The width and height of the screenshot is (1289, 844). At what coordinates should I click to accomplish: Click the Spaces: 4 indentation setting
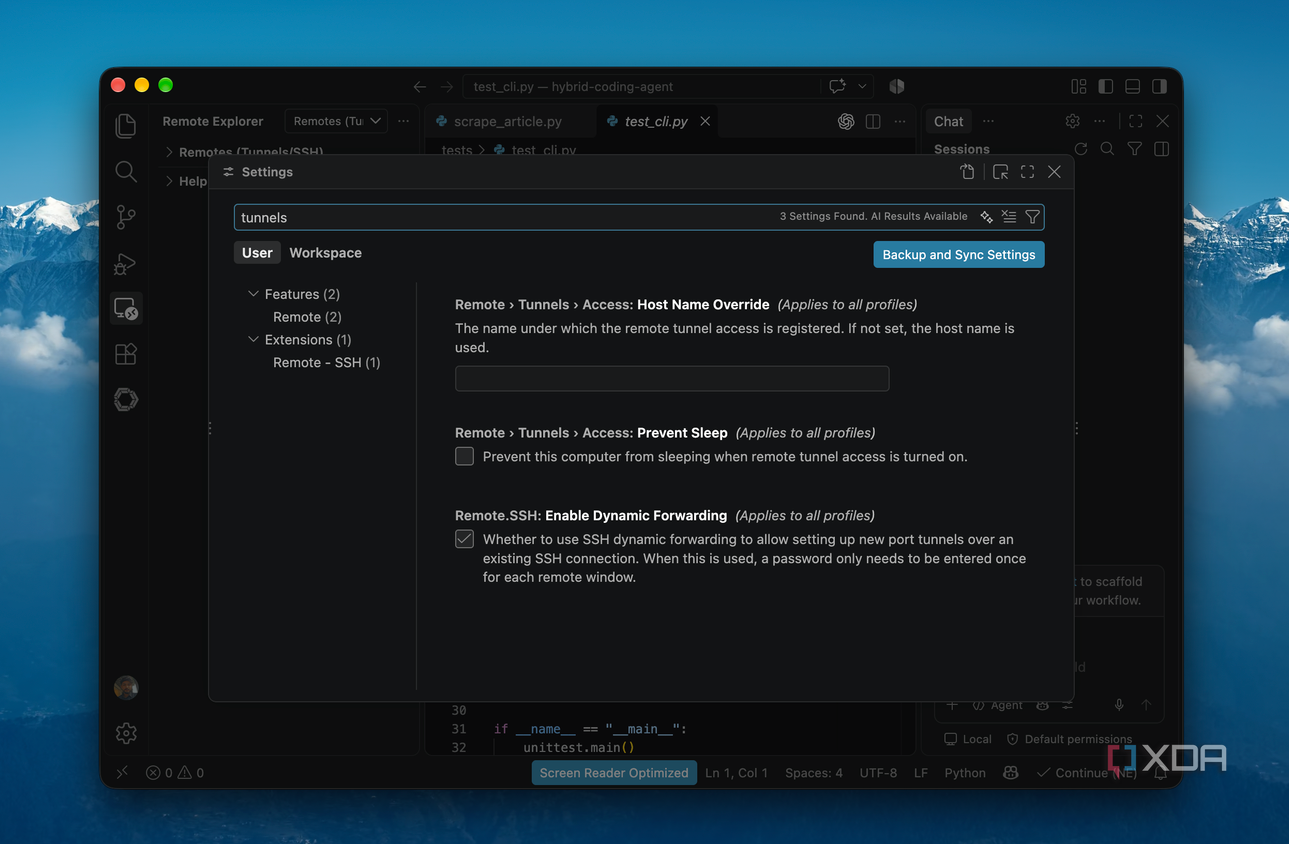pos(813,773)
